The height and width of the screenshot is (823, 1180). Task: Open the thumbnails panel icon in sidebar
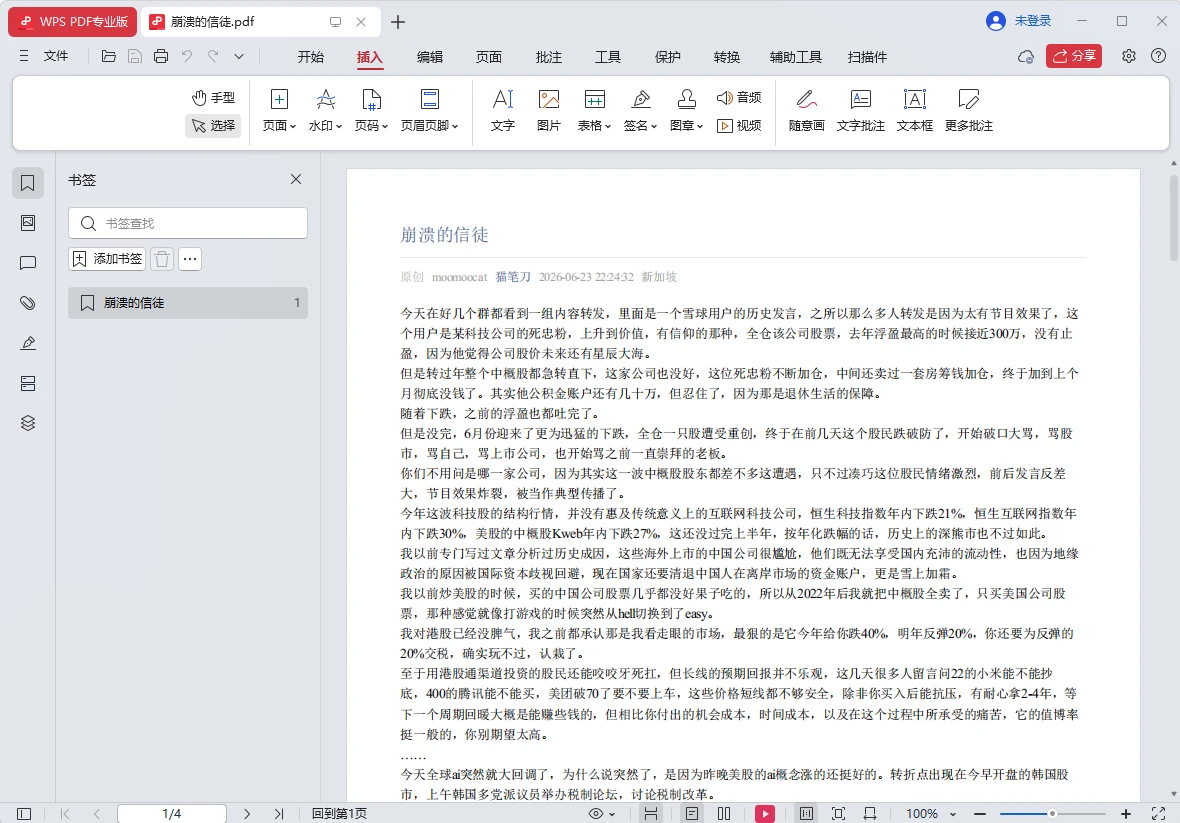click(28, 223)
